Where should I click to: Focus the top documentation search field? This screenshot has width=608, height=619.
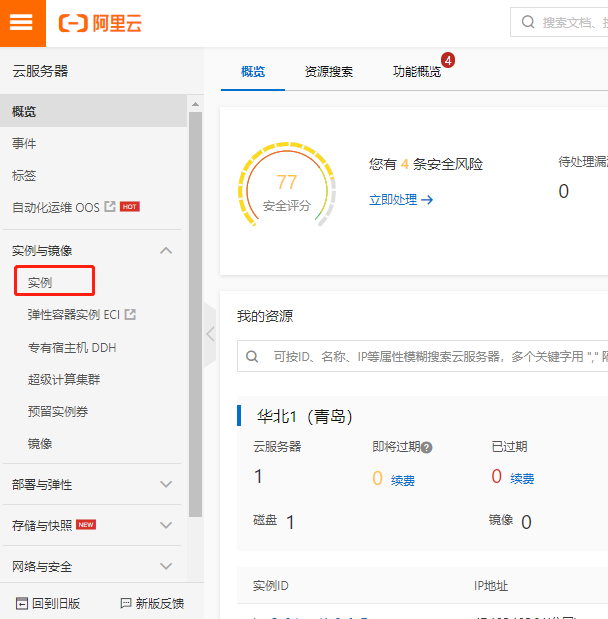(559, 22)
